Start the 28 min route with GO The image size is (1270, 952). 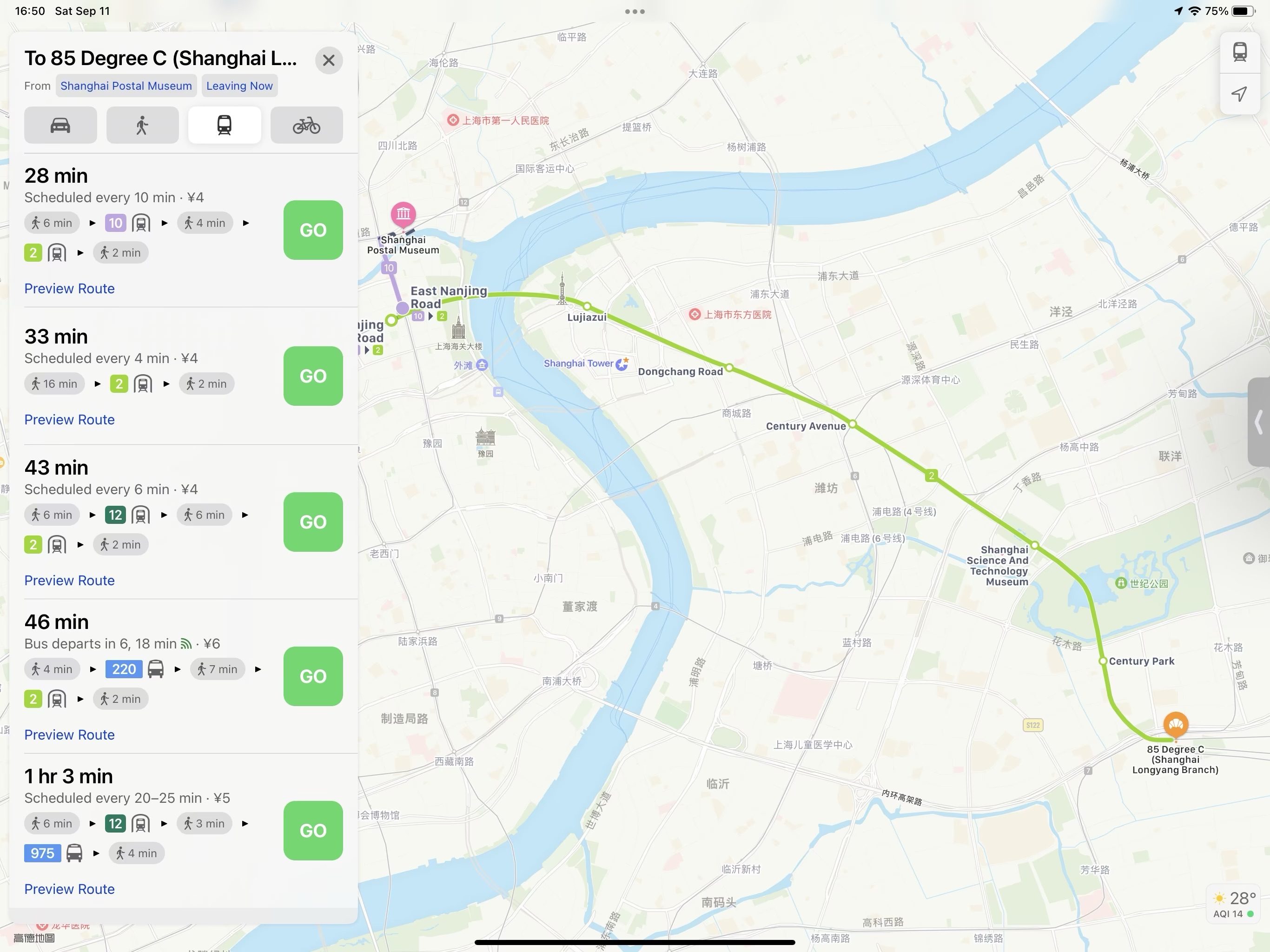(313, 230)
